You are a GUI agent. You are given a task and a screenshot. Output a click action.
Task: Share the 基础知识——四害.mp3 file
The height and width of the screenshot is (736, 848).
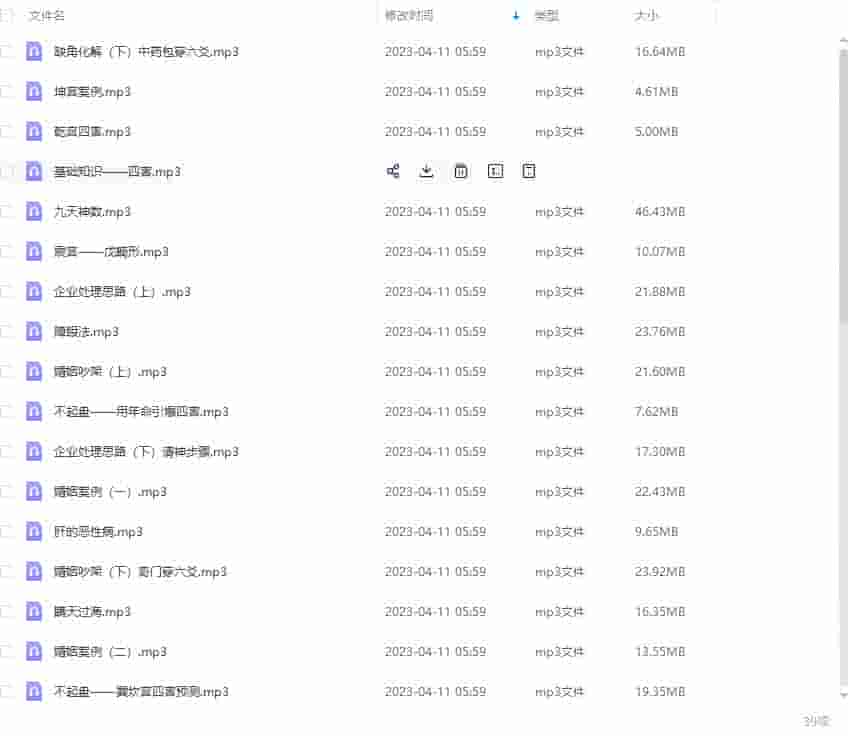pos(393,171)
